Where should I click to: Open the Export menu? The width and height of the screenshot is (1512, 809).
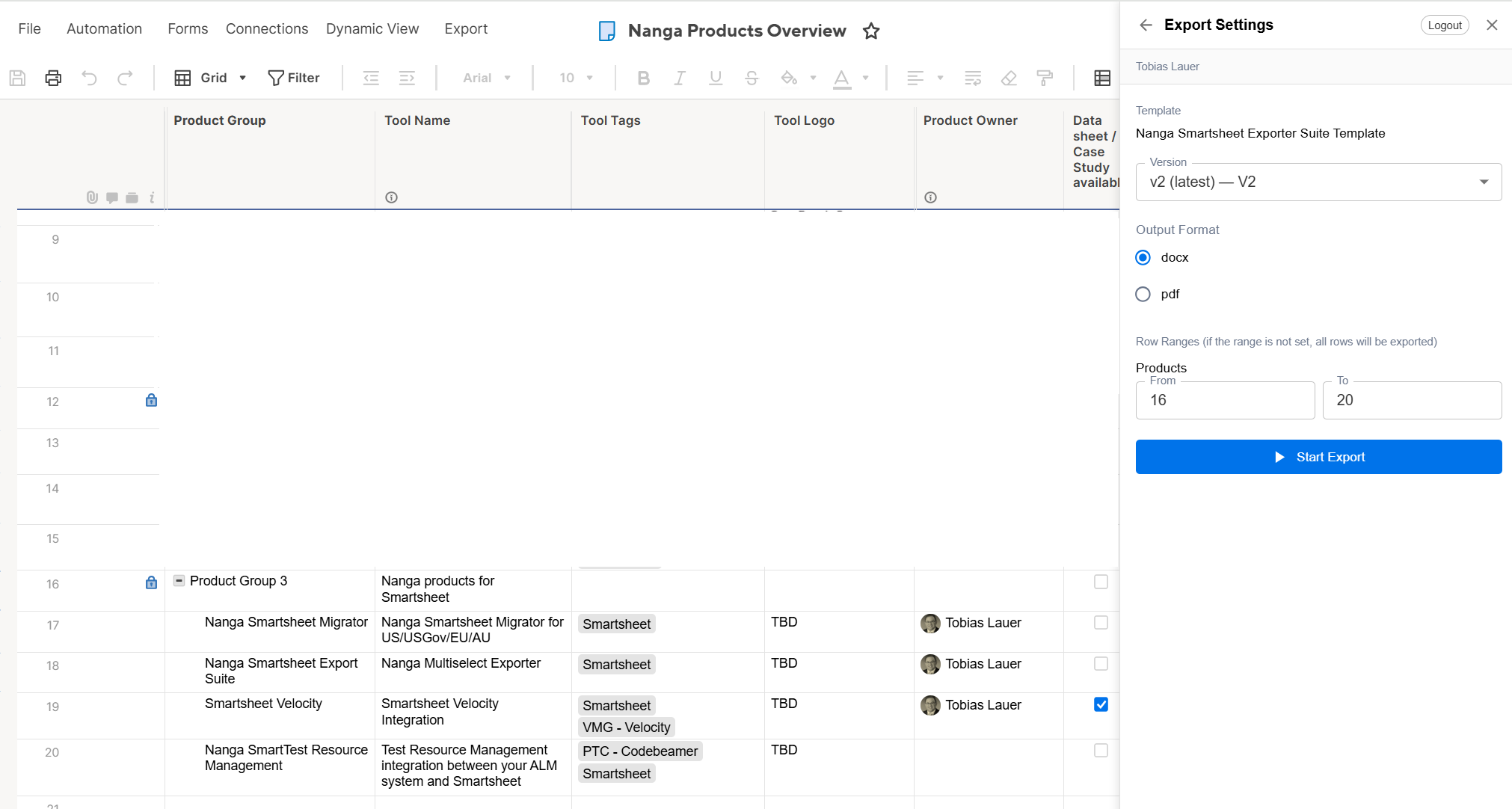(x=466, y=28)
